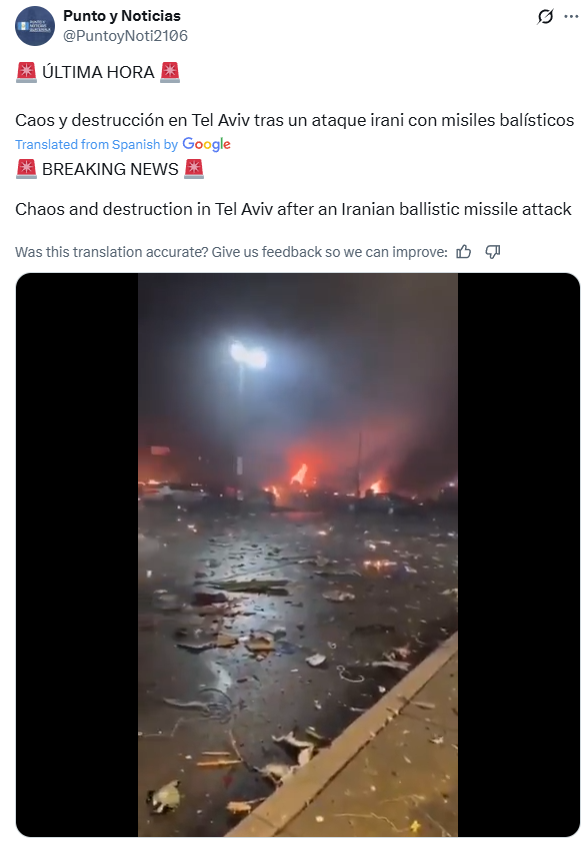Open the three-dot more options menu
588x849 pixels.
571,17
